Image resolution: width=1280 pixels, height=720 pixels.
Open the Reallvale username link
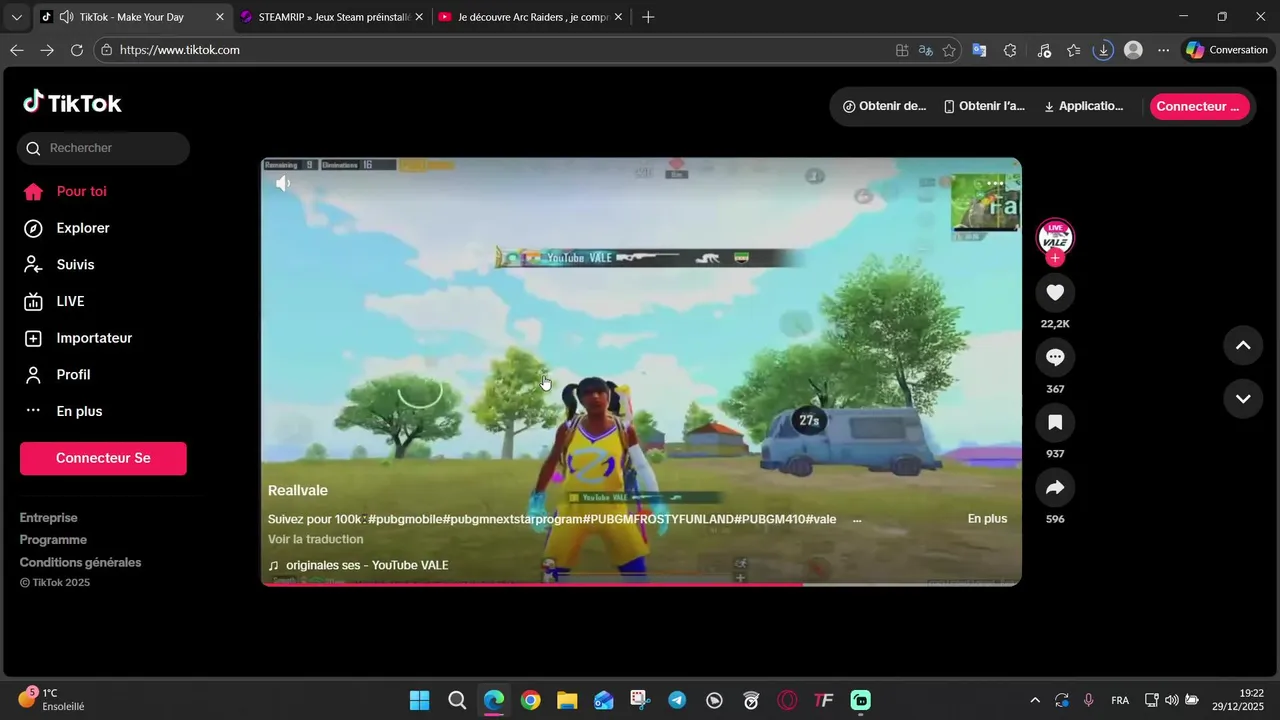[x=297, y=491]
